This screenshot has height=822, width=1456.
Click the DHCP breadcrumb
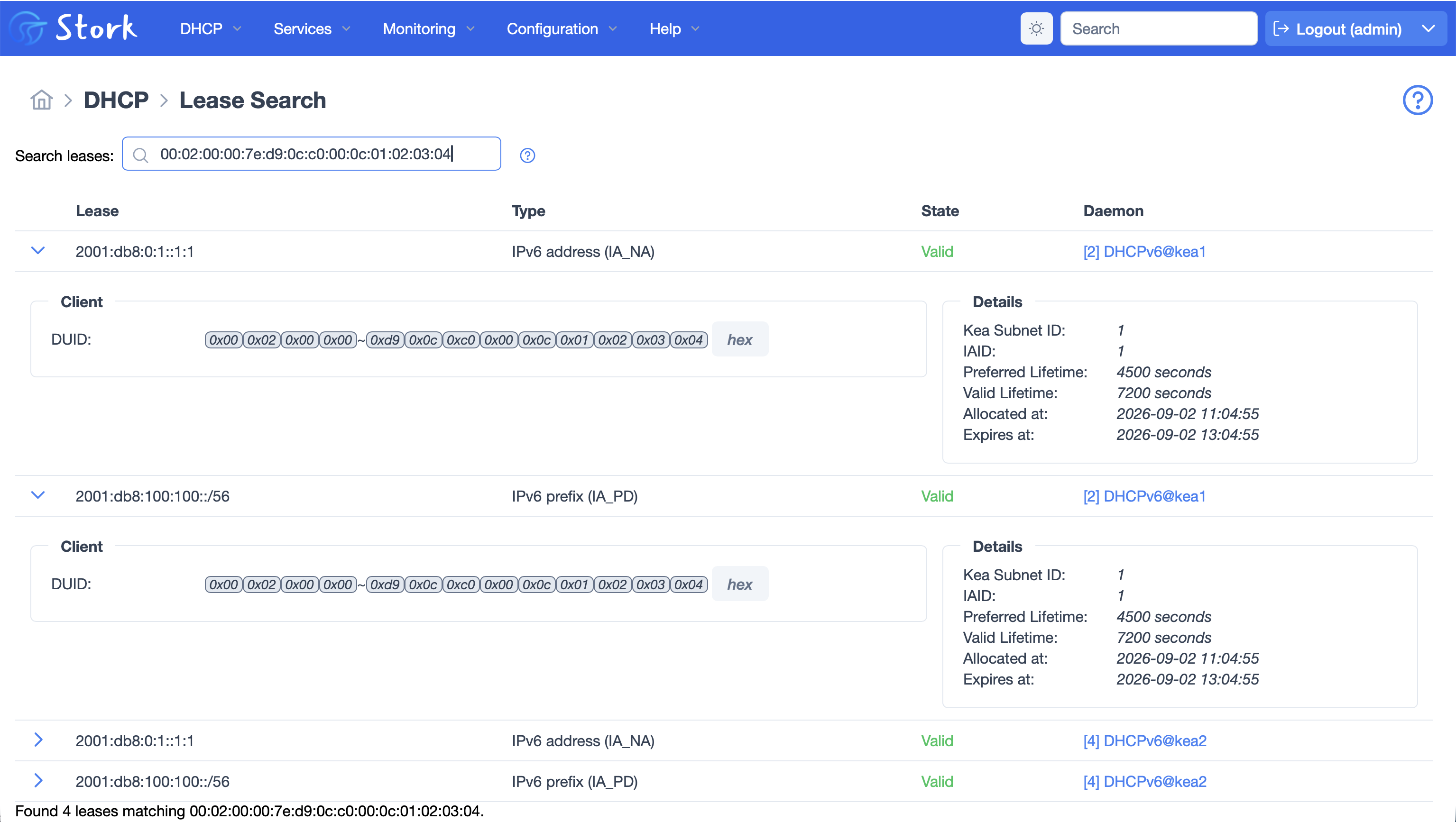coord(116,100)
